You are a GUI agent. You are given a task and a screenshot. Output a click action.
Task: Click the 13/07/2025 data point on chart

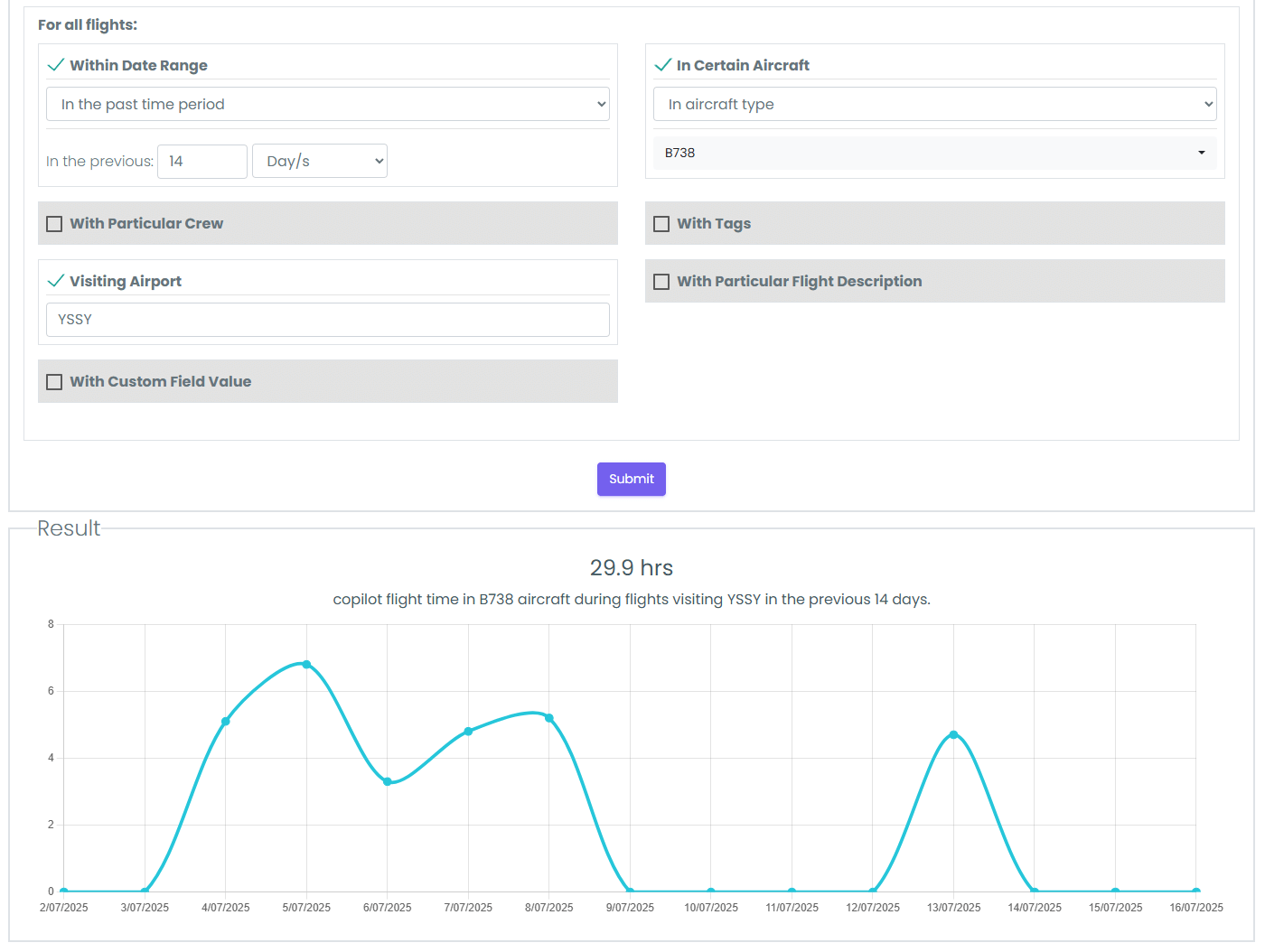tap(953, 734)
